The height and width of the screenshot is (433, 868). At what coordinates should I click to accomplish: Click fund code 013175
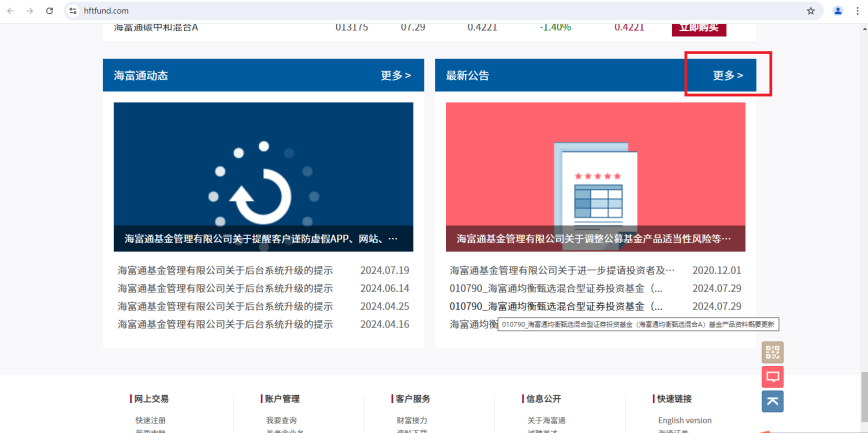click(x=352, y=27)
